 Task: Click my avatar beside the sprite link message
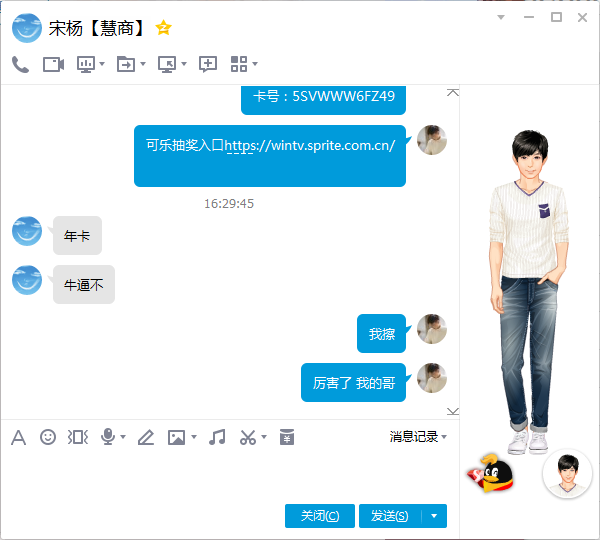tap(432, 140)
